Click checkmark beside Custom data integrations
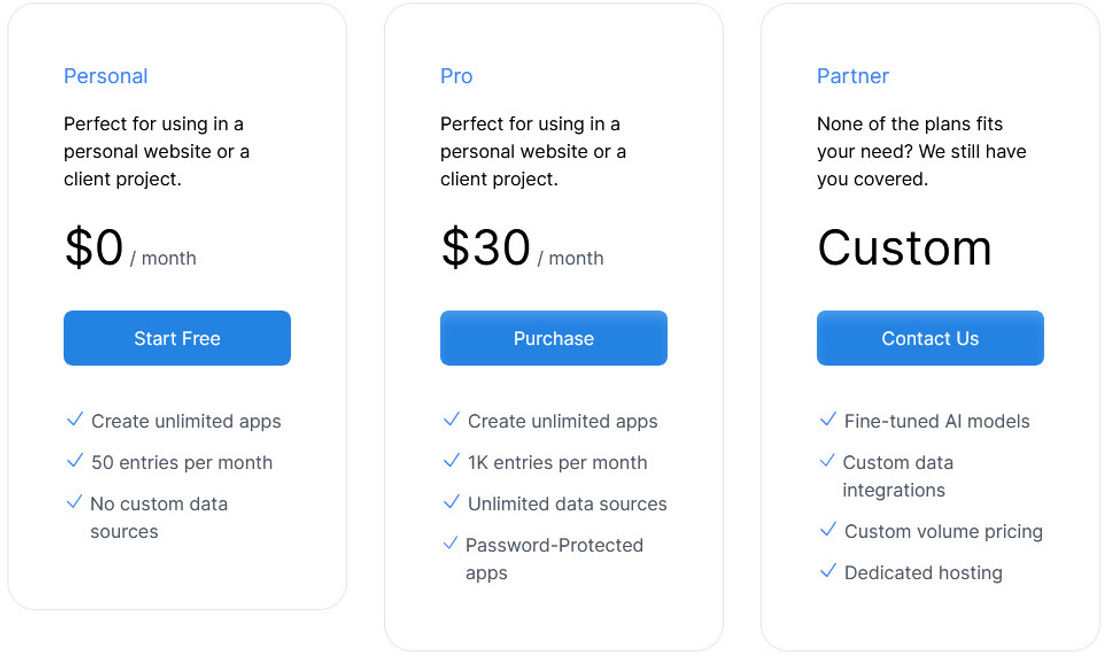The image size is (1108, 656). [827, 461]
